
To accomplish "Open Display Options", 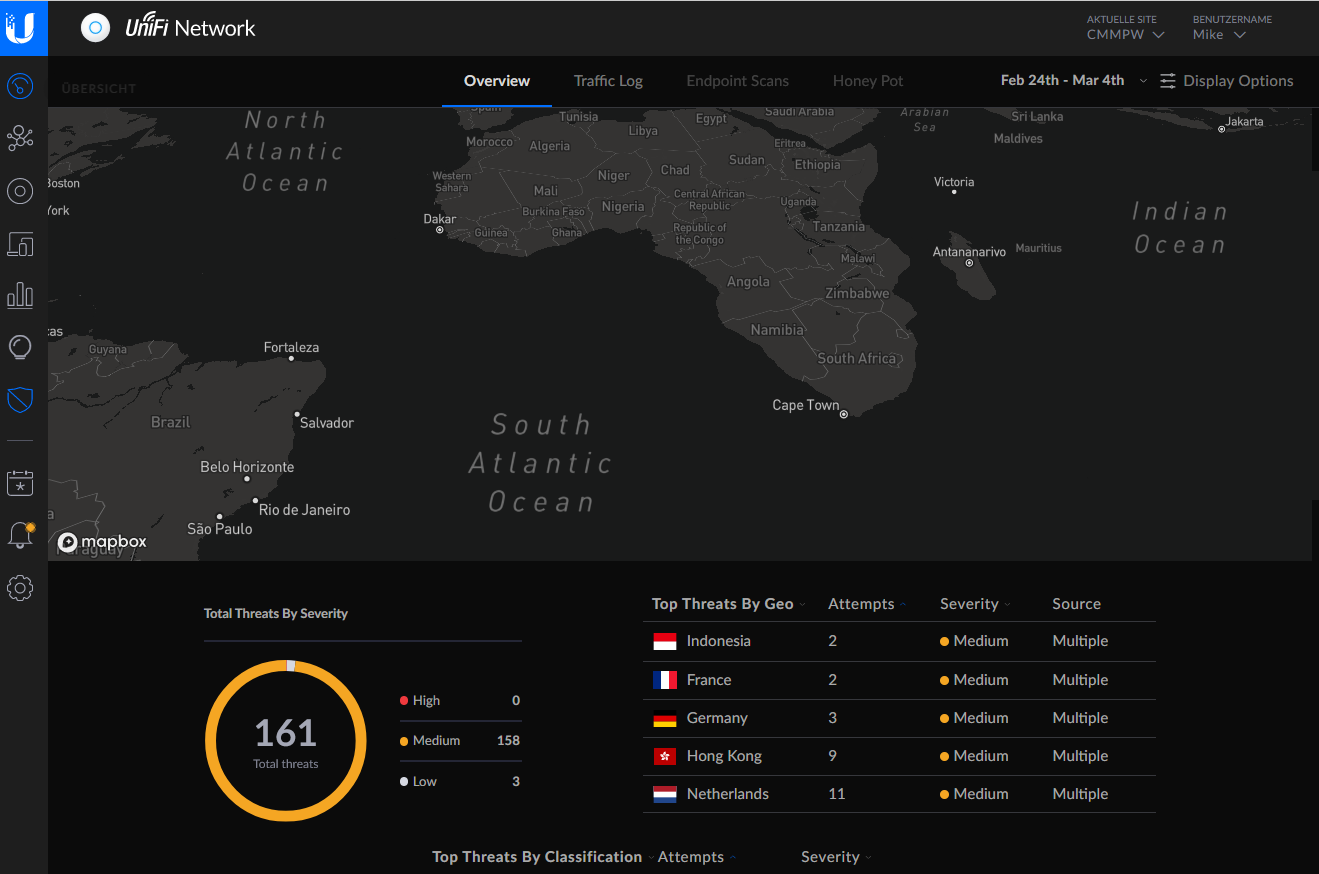I will (1227, 81).
